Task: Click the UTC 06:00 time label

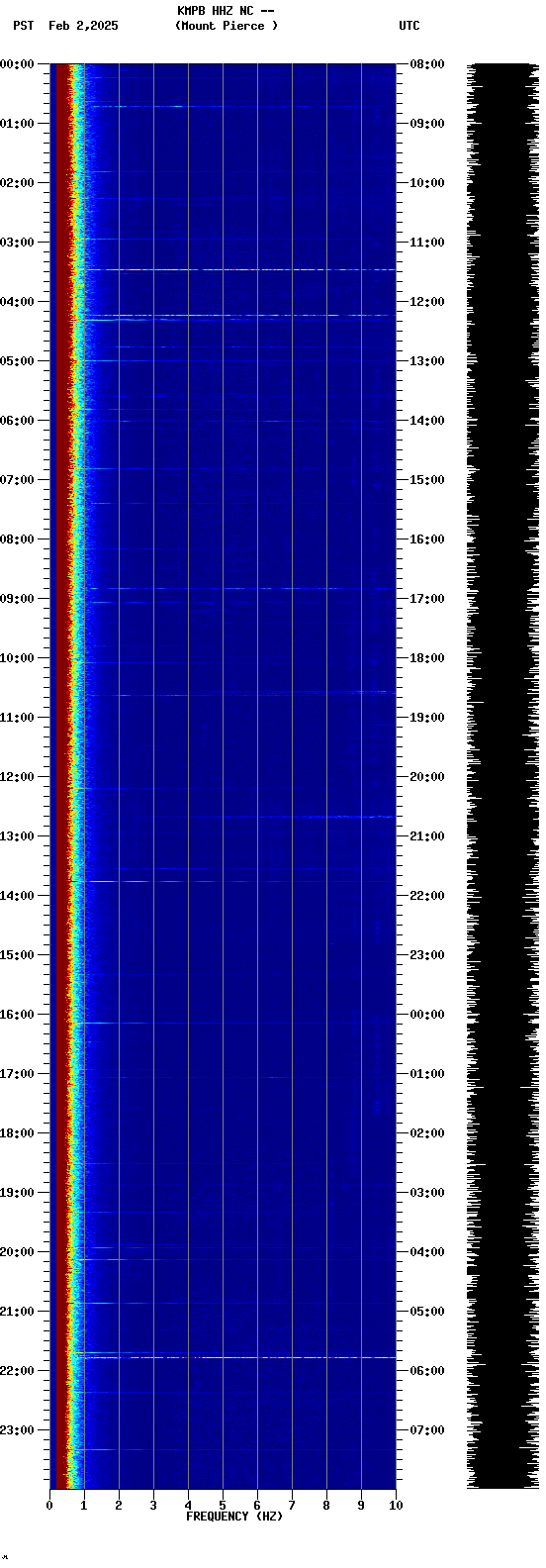Action: [427, 1371]
